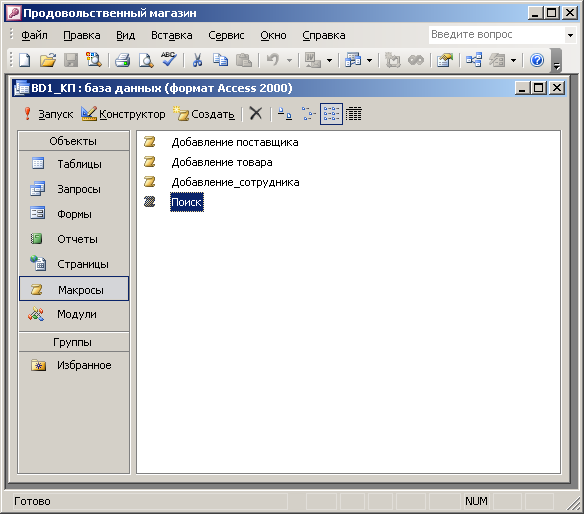
Task: Click the File Search toolbar icon
Action: click(x=93, y=60)
